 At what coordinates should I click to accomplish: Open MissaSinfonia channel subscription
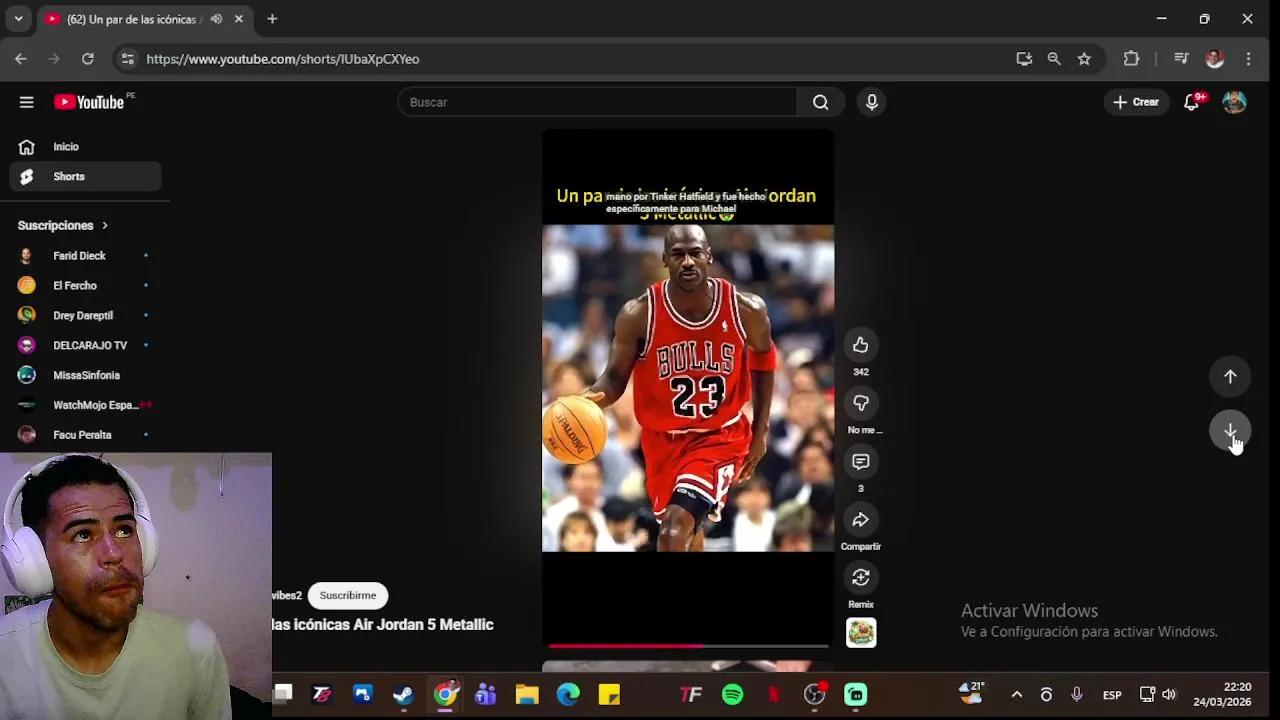86,376
